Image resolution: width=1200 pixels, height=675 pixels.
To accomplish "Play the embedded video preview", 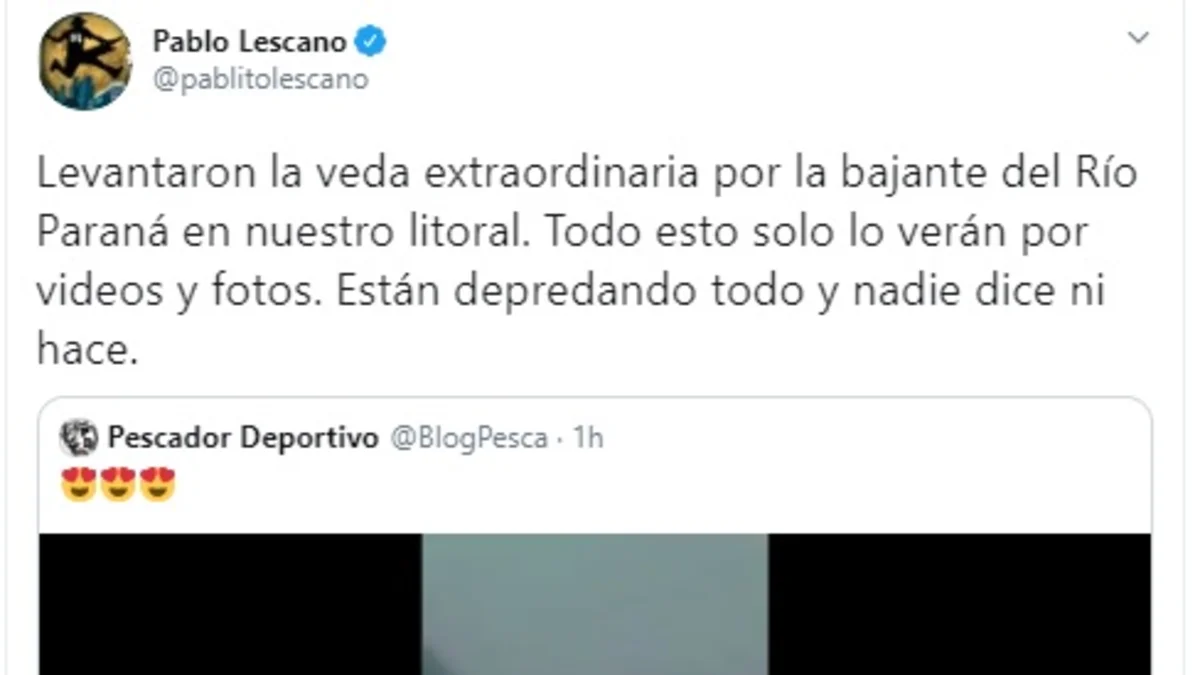I will [595, 604].
